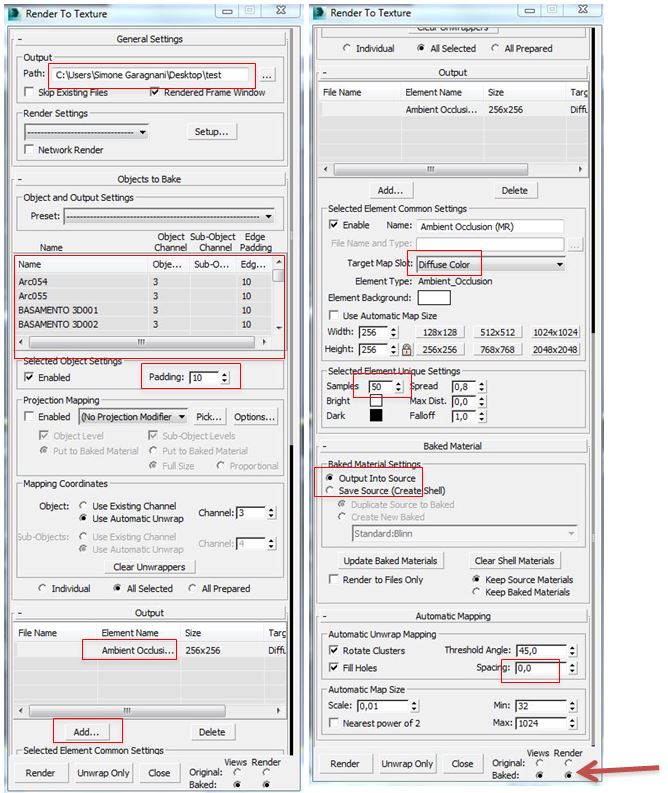
Task: Toggle Rotate Clusters checkbox
Action: 333,650
